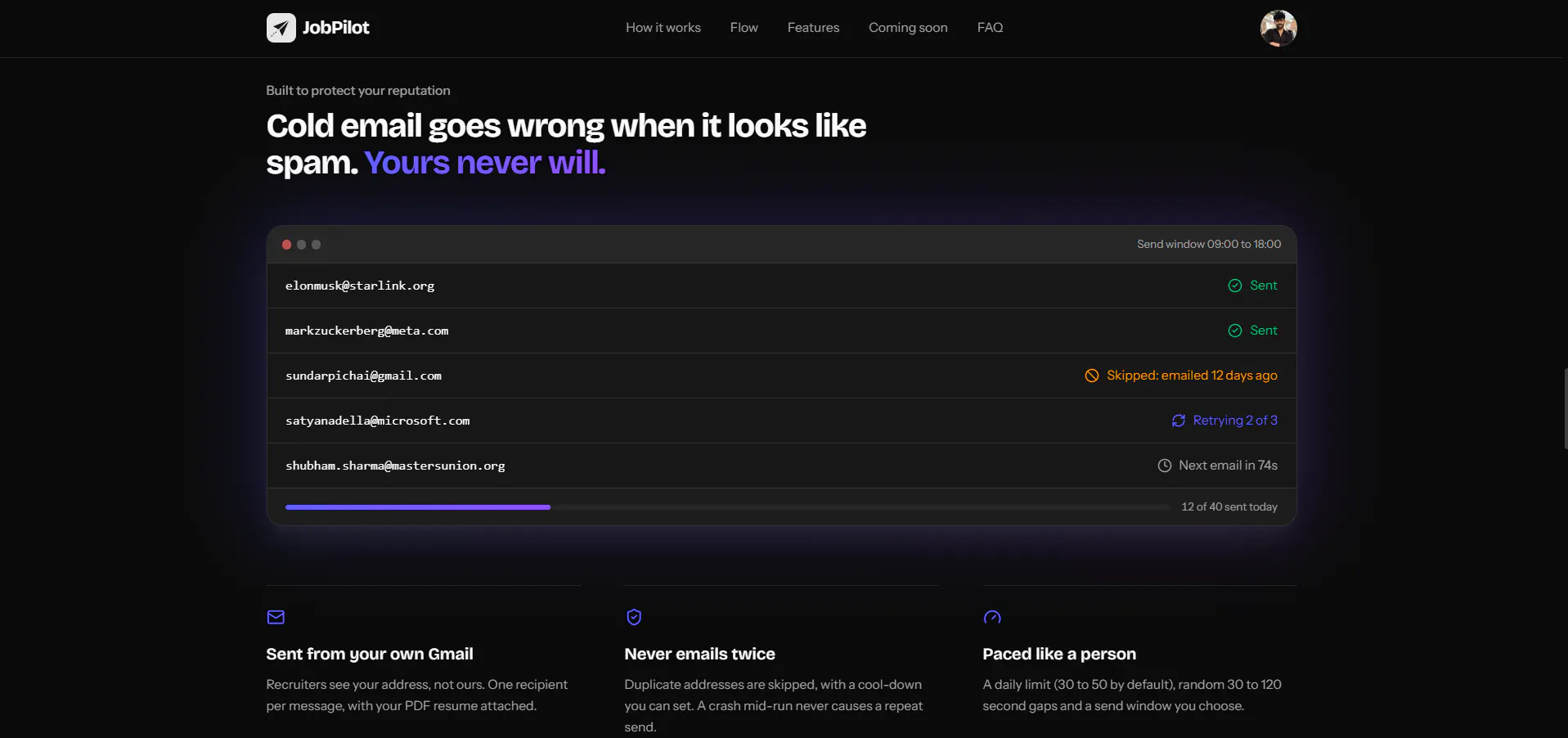Select shubham.sharma@mastersunion.org address
Screen dimensions: 1568x738
pos(395,466)
